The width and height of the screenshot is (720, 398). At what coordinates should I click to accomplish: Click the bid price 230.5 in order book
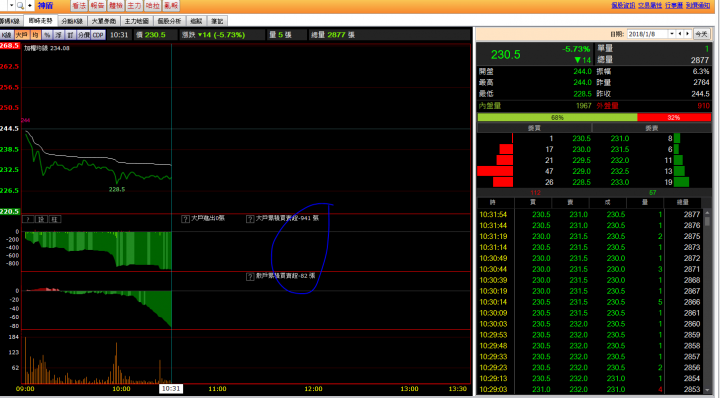[581, 138]
